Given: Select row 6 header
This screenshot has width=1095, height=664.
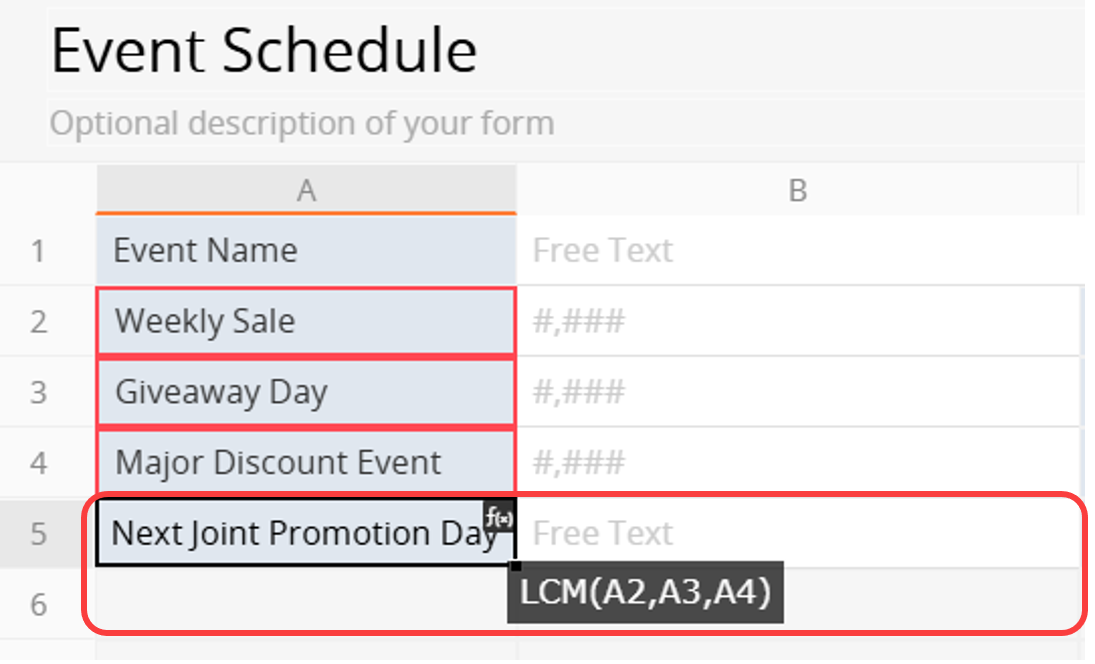Looking at the screenshot, I should pos(38,604).
